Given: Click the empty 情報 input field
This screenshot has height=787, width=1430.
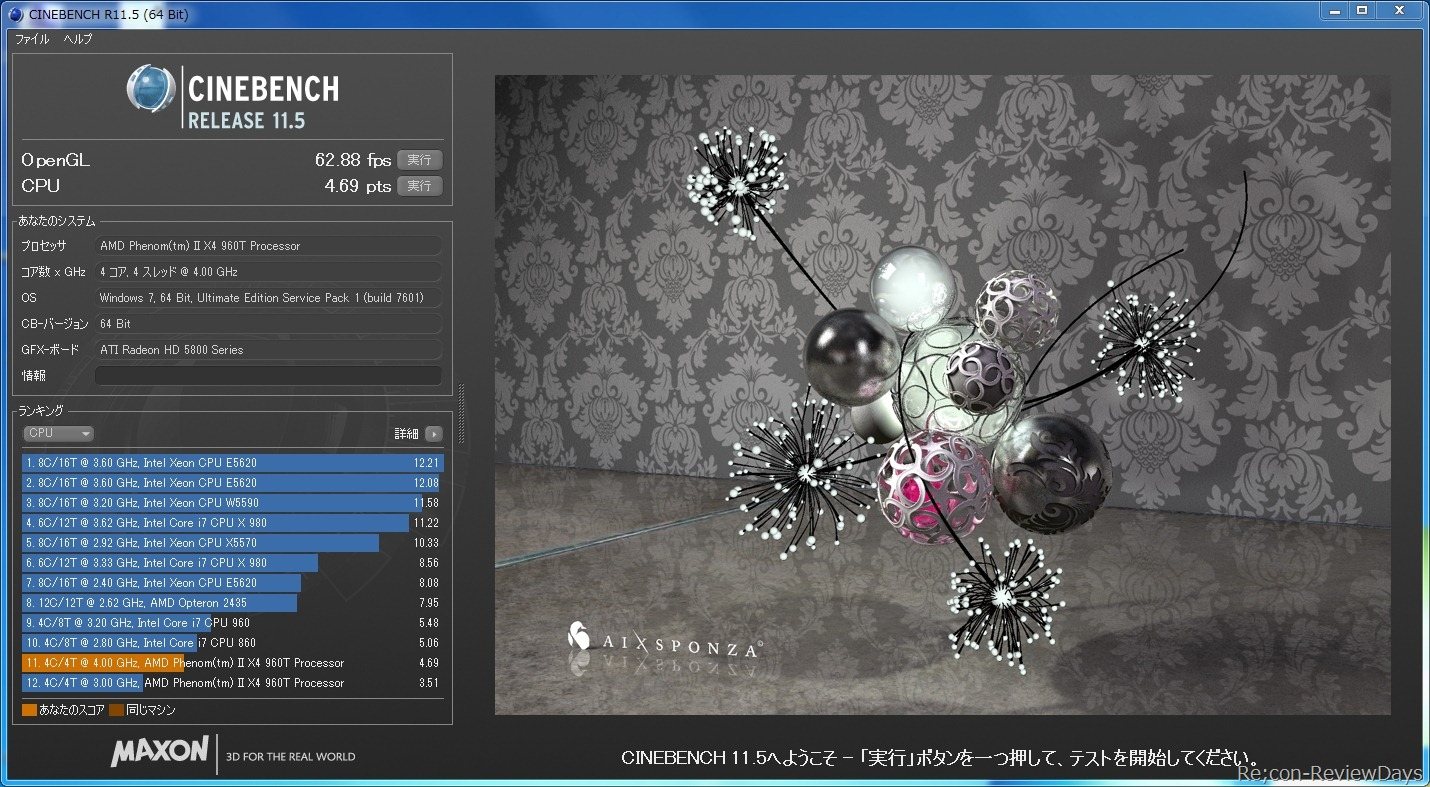Looking at the screenshot, I should [x=268, y=376].
